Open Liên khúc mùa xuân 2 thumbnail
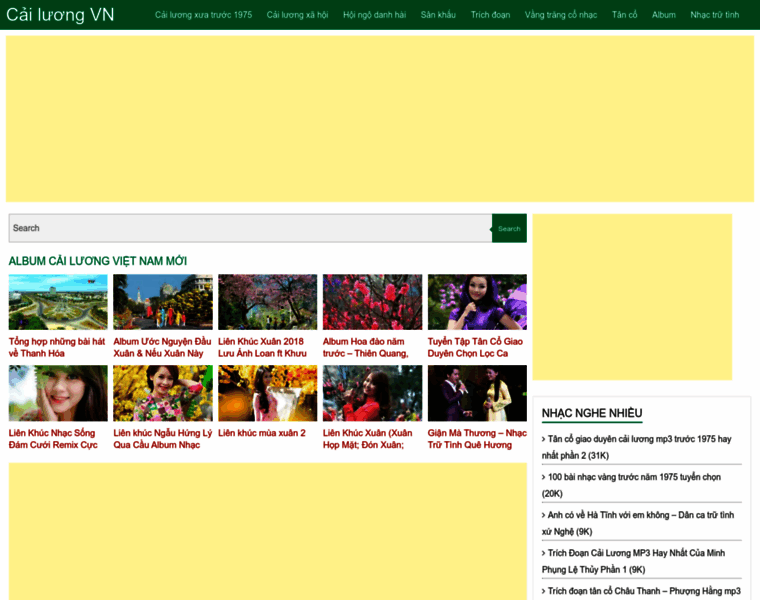This screenshot has width=760, height=600. pos(268,393)
